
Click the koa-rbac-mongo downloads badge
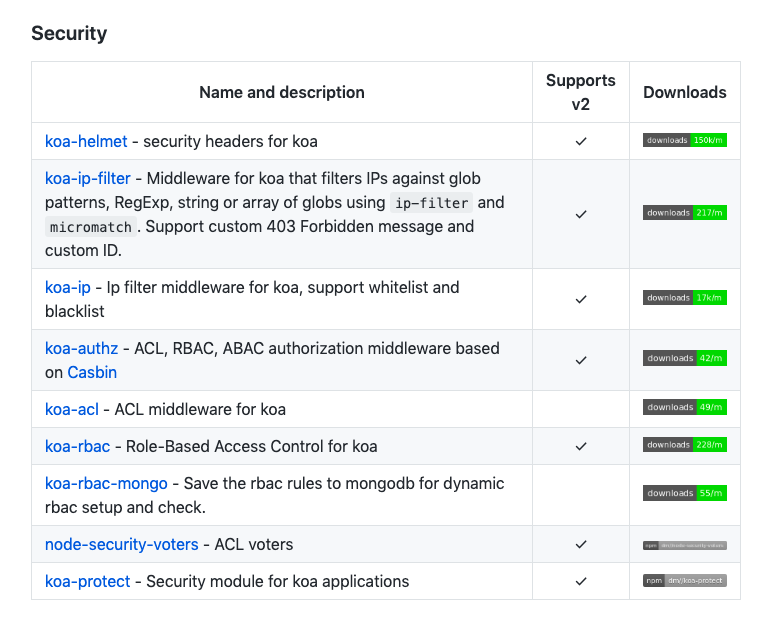coord(684,494)
